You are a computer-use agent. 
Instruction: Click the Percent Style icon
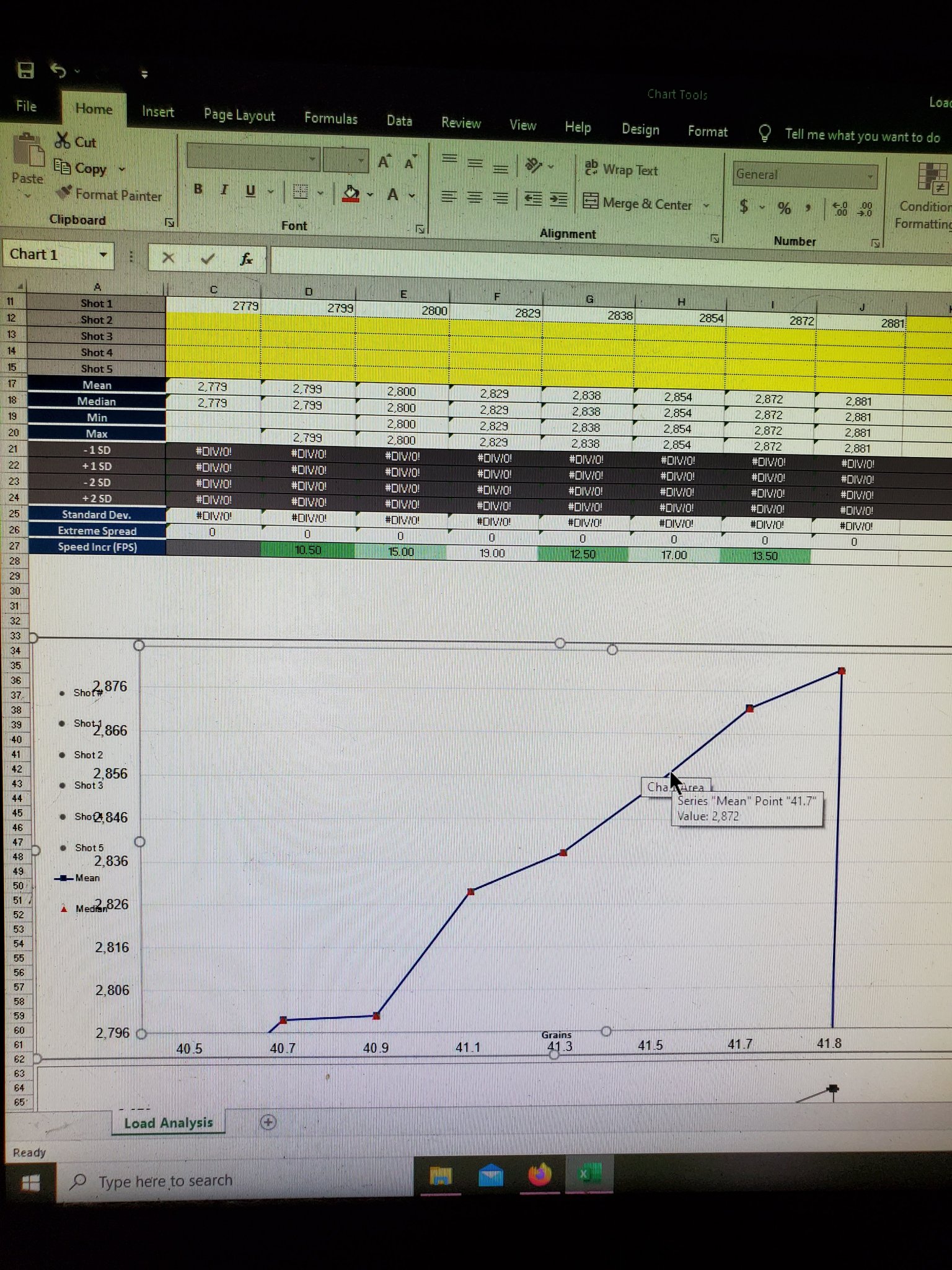[x=784, y=208]
